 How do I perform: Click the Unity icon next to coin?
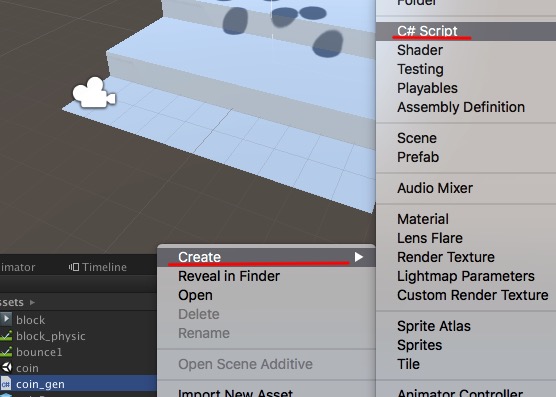[6, 368]
